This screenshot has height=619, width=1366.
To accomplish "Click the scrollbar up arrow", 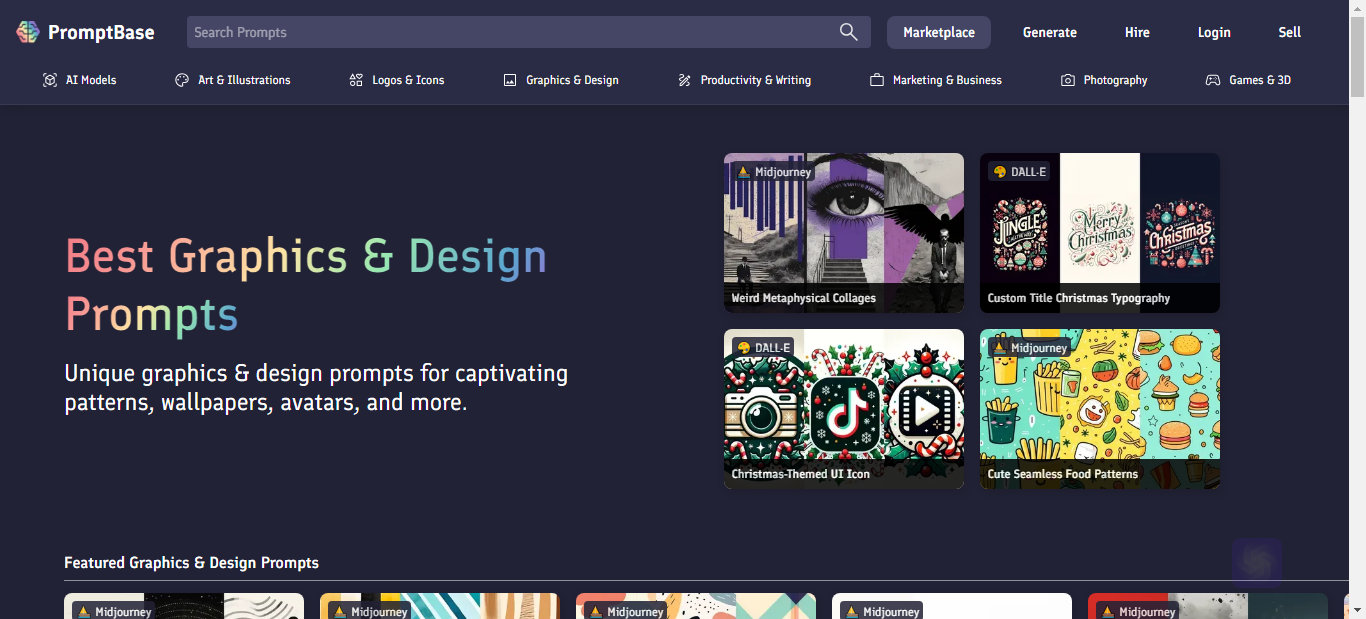I will click(x=1357, y=8).
